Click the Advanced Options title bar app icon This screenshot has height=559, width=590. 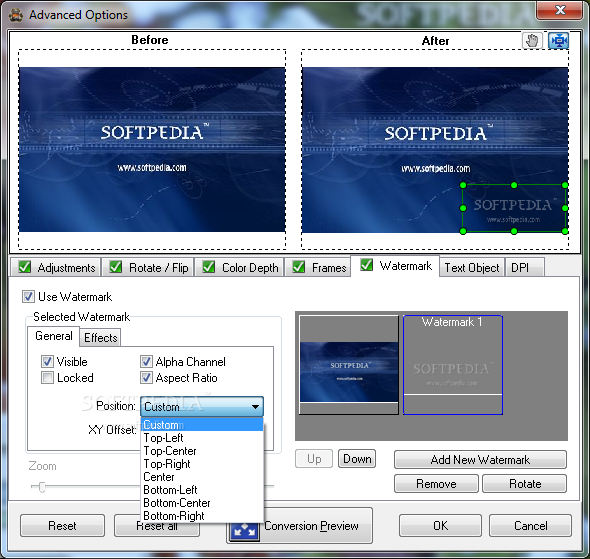point(16,15)
